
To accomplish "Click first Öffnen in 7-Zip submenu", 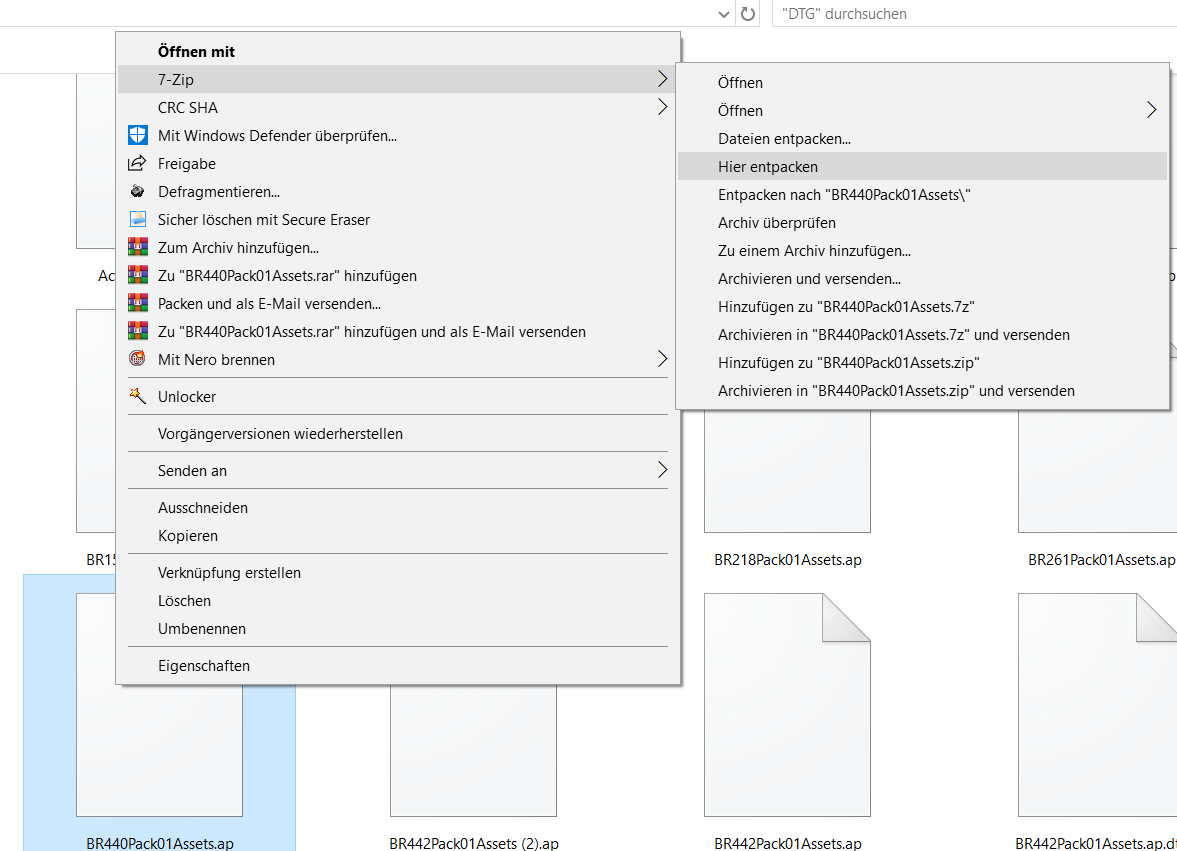I will coord(923,83).
